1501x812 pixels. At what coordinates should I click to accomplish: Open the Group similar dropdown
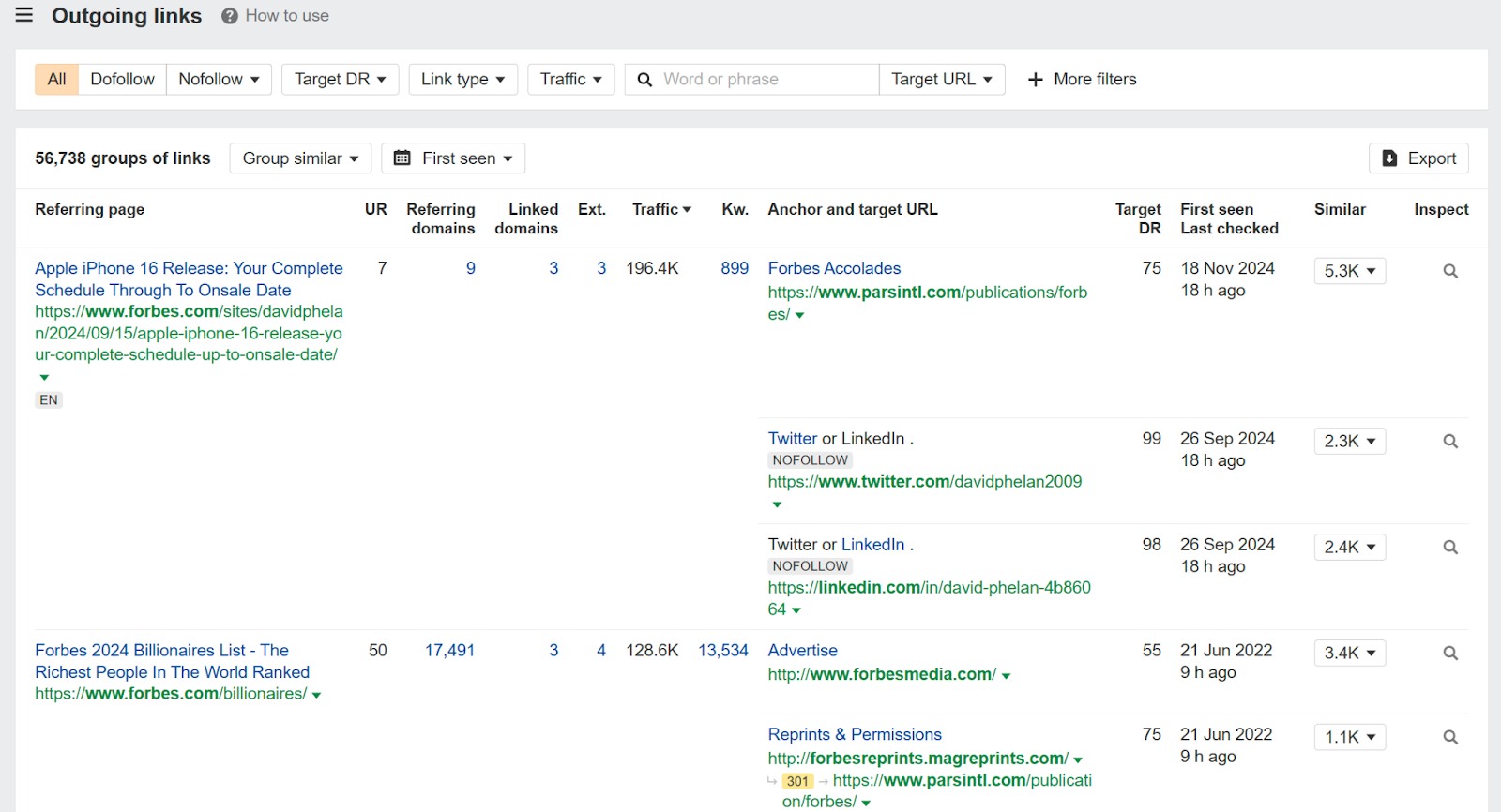pos(300,158)
